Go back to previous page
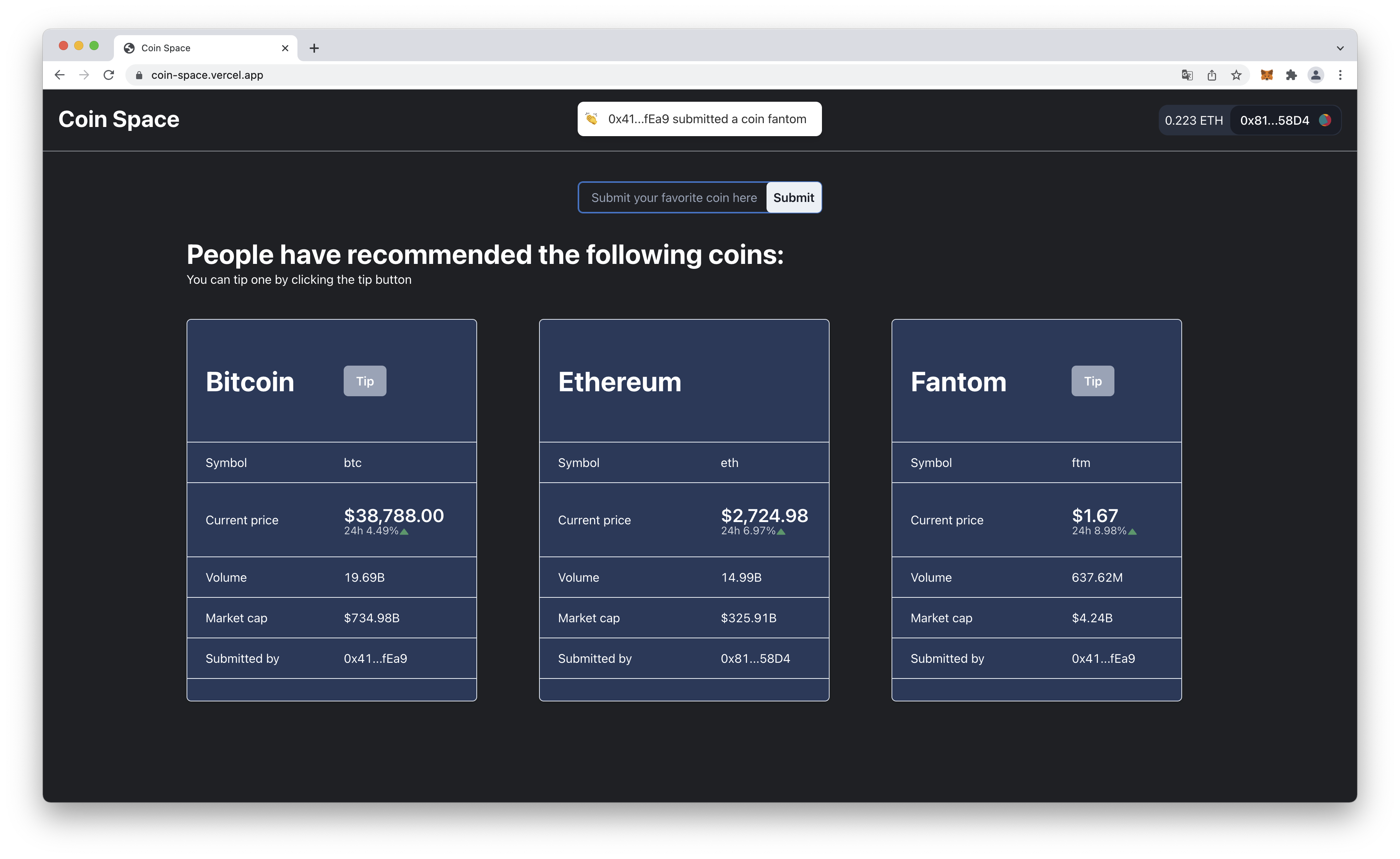The image size is (1400, 859). click(60, 75)
